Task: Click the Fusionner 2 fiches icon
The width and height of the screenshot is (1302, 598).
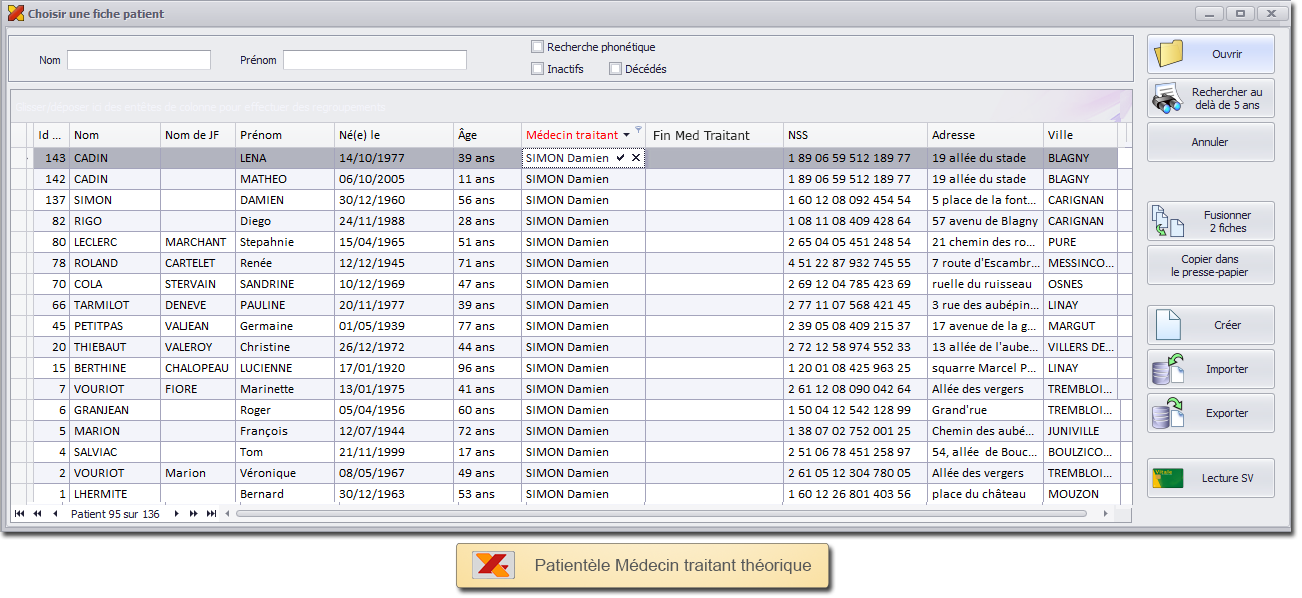Action: pos(1167,221)
